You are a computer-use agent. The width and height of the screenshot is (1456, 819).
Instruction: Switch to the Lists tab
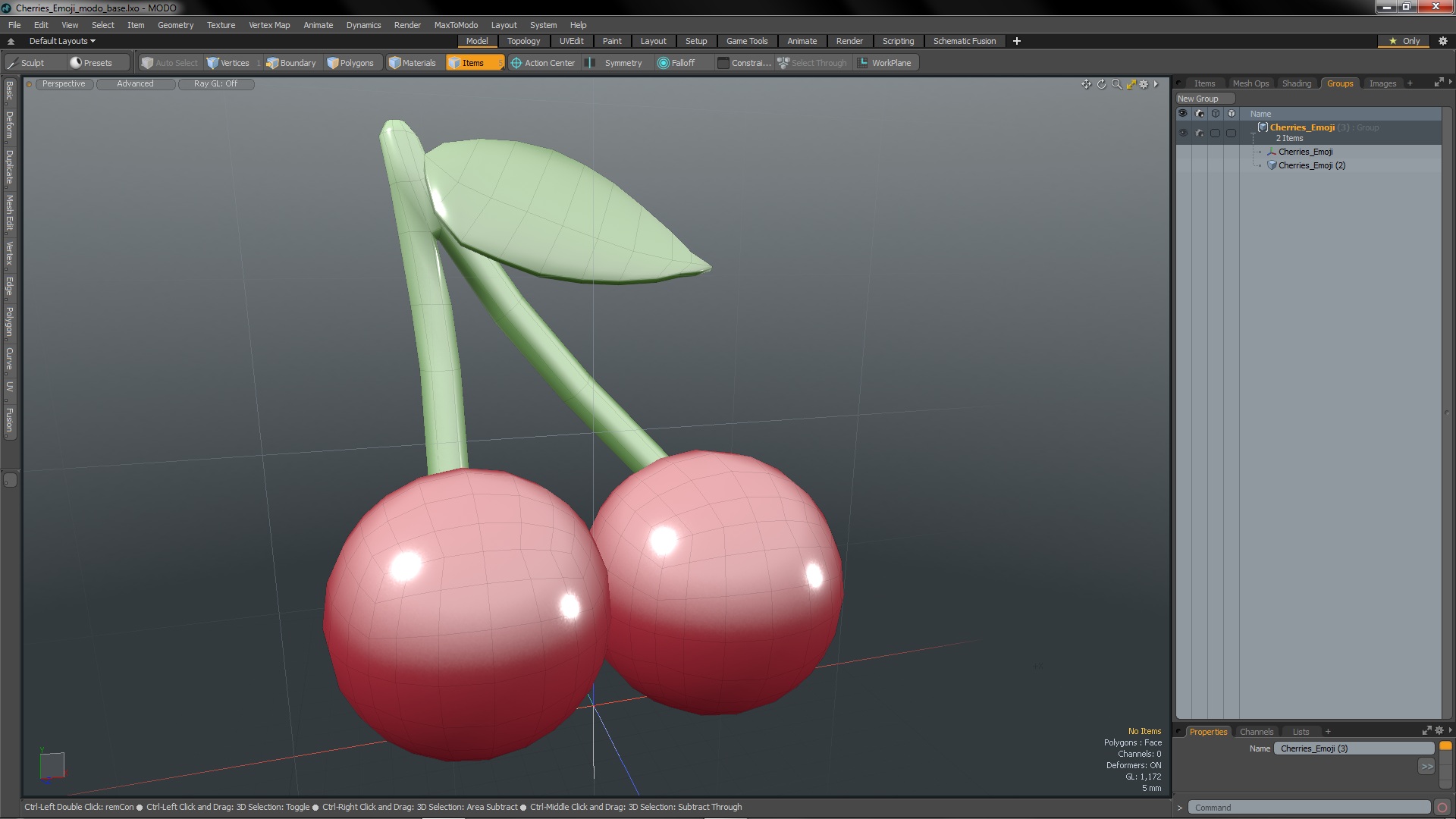(x=1301, y=732)
